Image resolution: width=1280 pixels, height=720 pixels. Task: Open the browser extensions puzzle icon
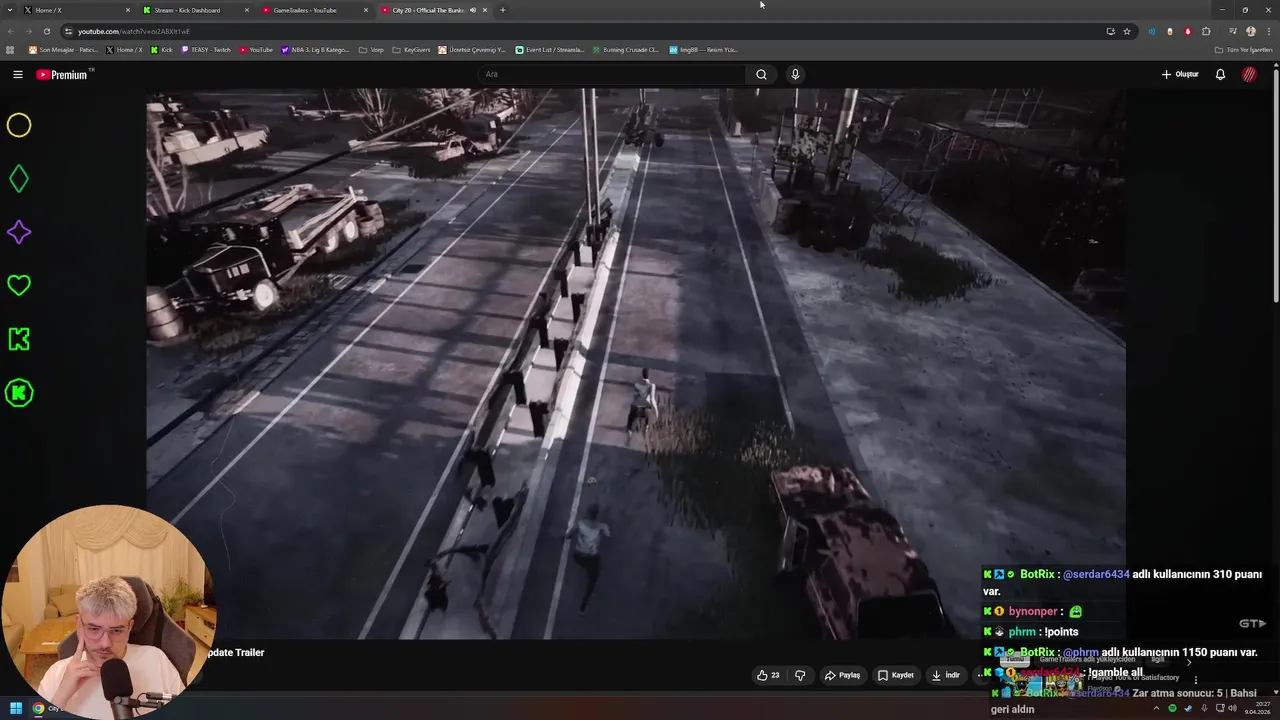point(1206,31)
